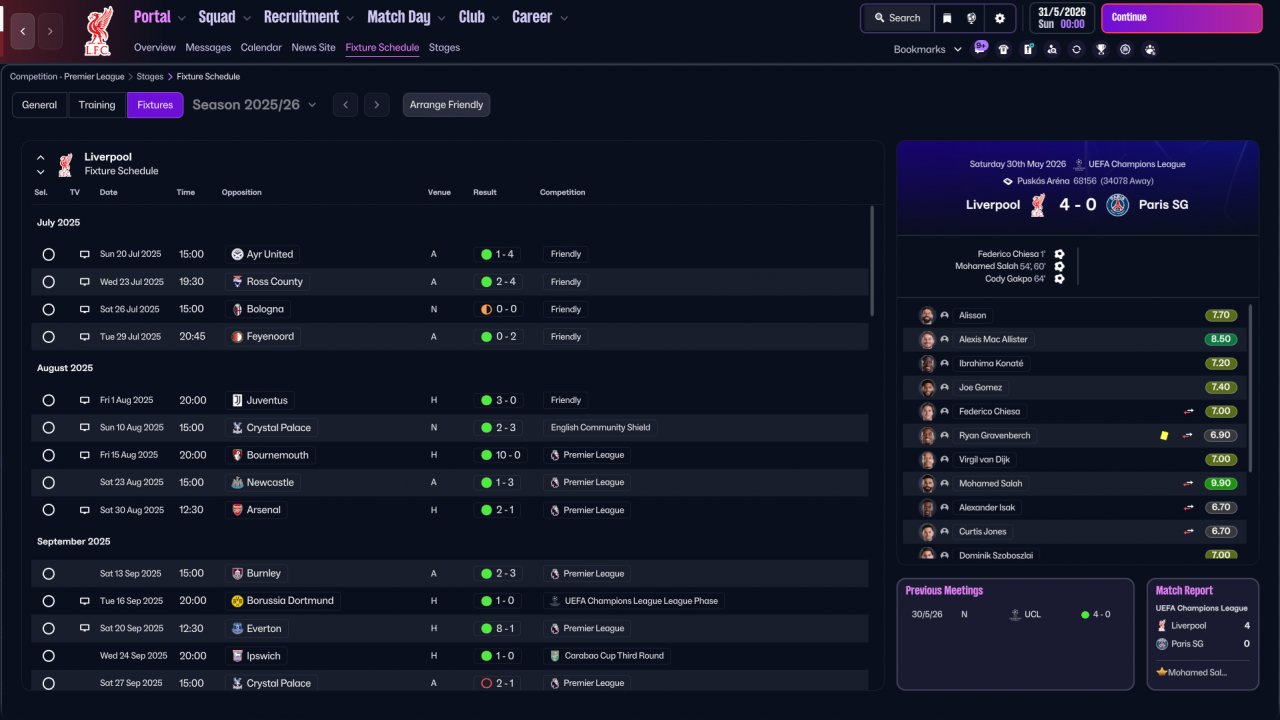Click the Arrange Friendly button
The image size is (1280, 720).
point(446,105)
